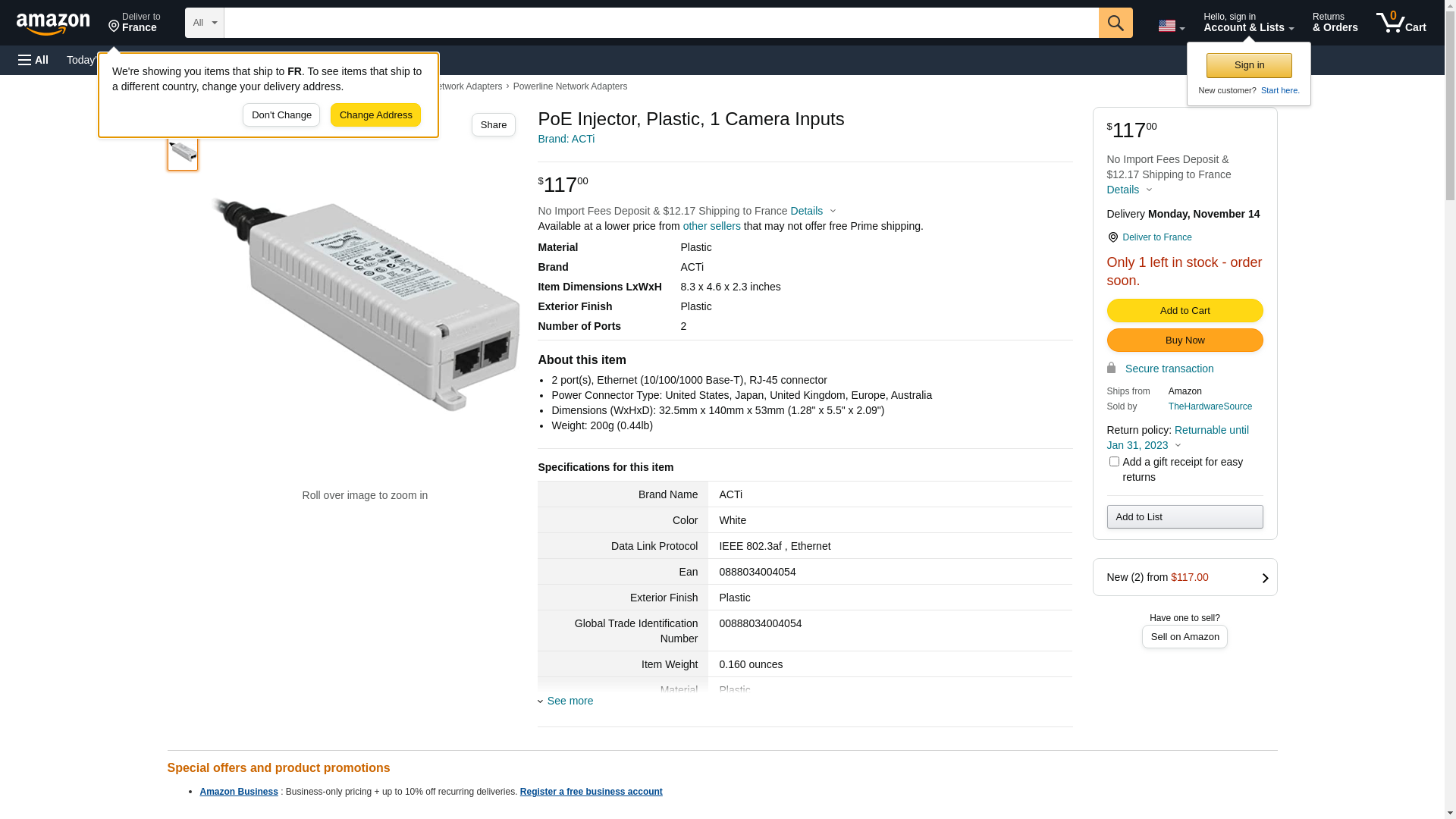Select the product image thumbnail
The image size is (1456, 819).
pos(183,153)
